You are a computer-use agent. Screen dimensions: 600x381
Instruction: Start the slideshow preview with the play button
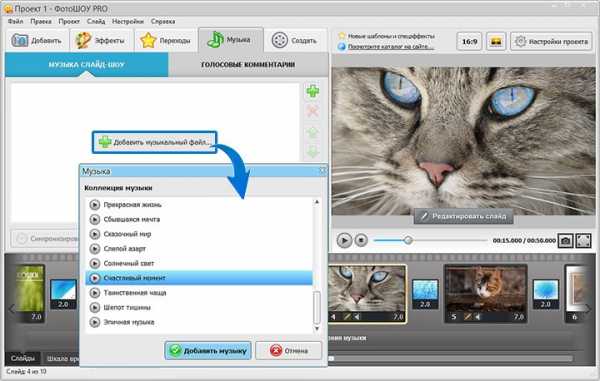pyautogui.click(x=344, y=240)
